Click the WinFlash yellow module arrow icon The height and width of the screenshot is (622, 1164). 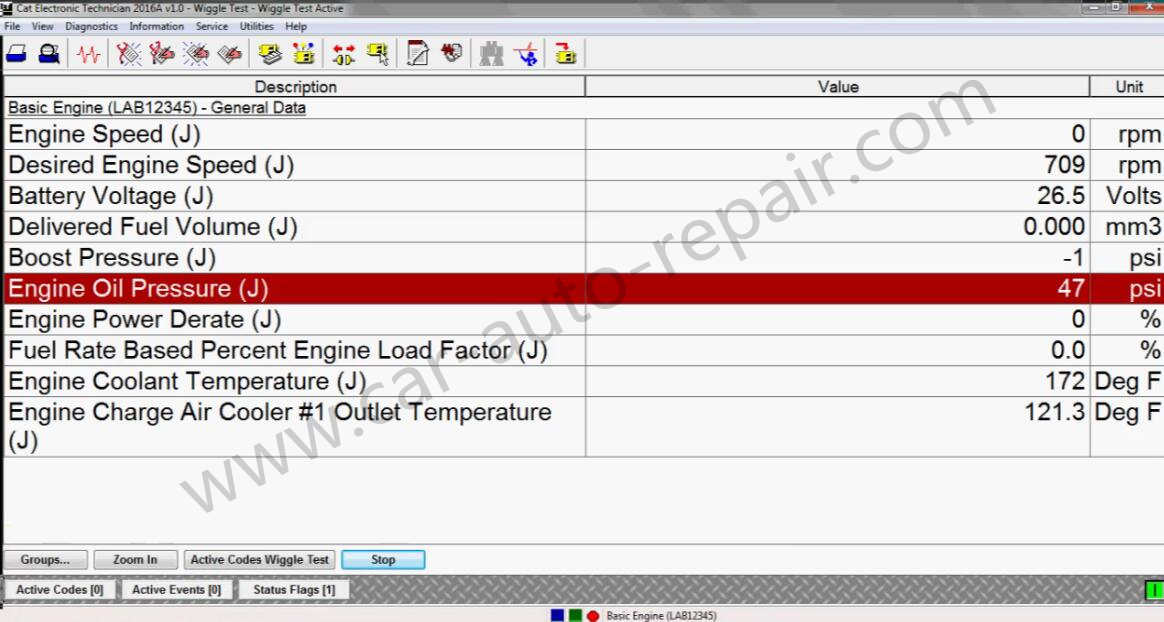(x=566, y=54)
